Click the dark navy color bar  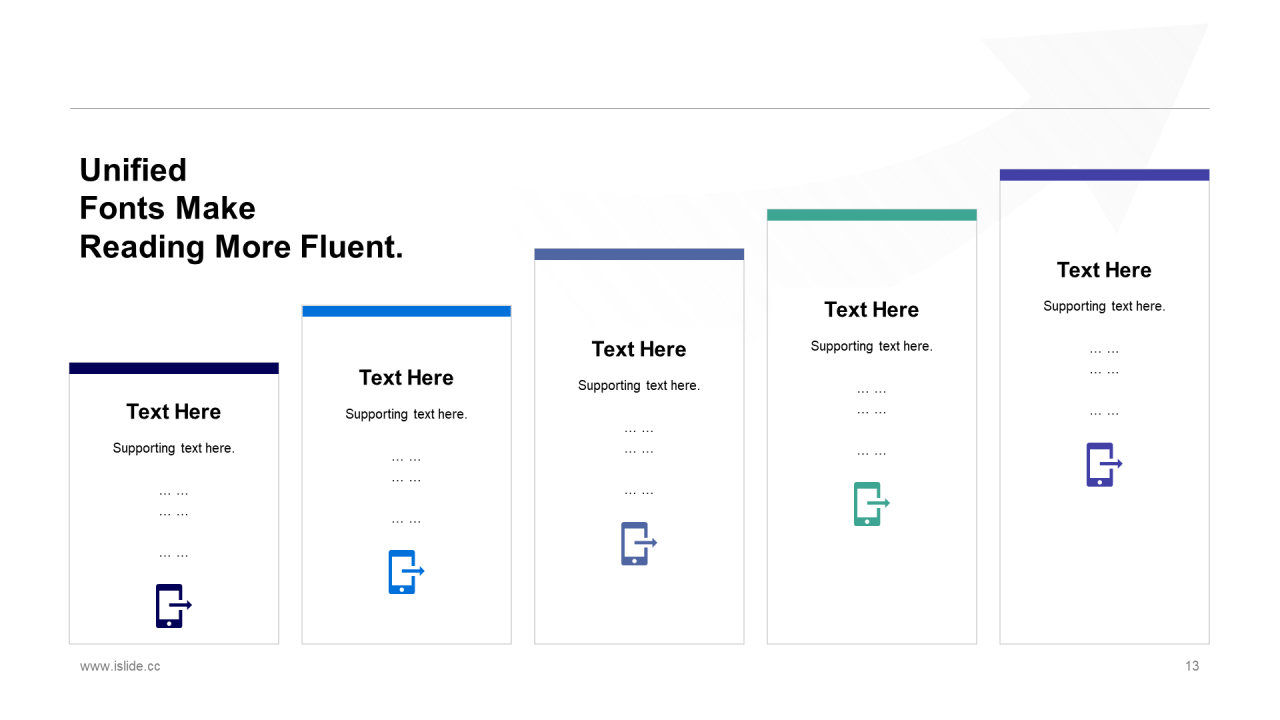(x=174, y=368)
